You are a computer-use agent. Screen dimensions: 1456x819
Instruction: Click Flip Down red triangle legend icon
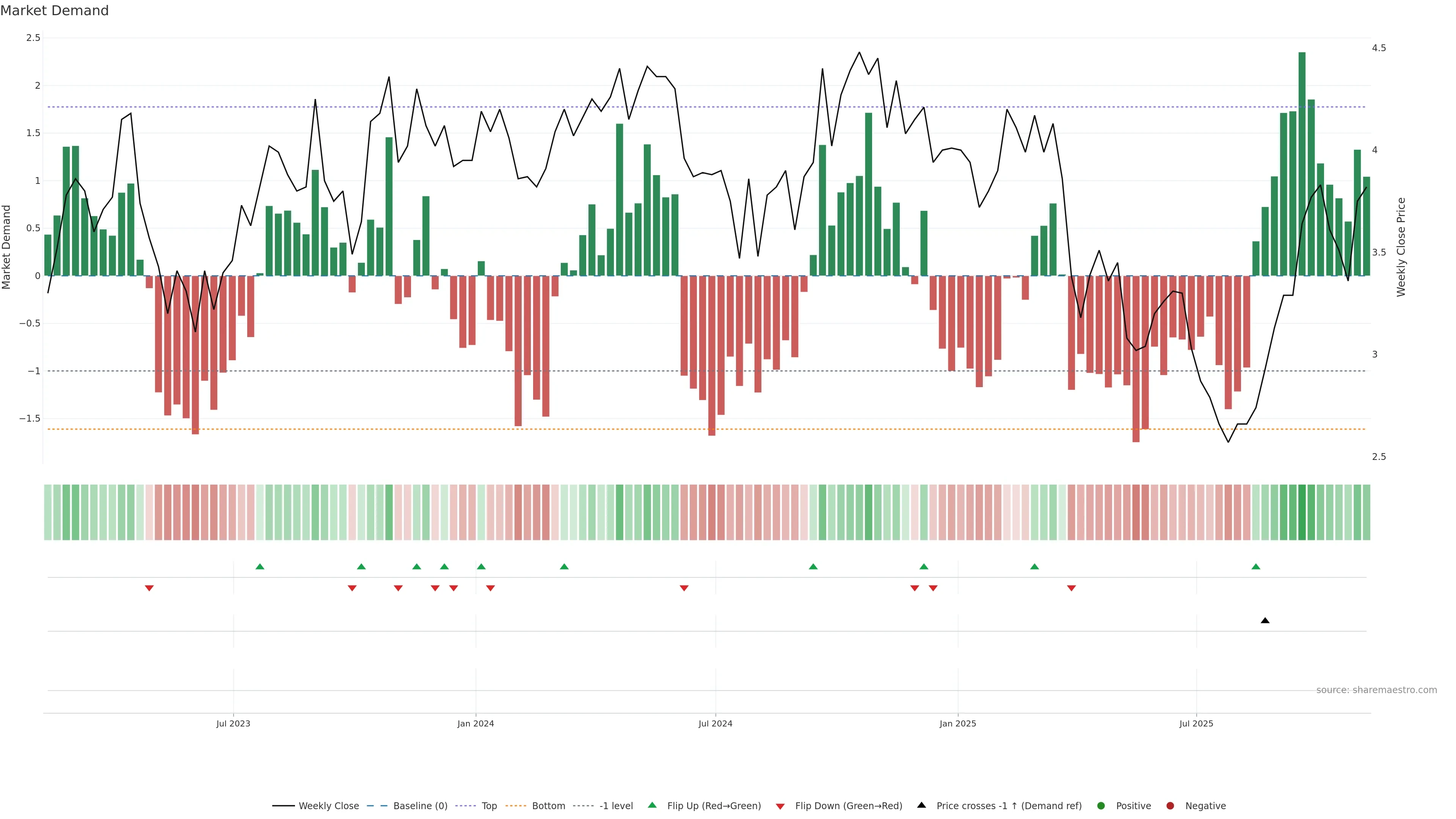pyautogui.click(x=780, y=806)
